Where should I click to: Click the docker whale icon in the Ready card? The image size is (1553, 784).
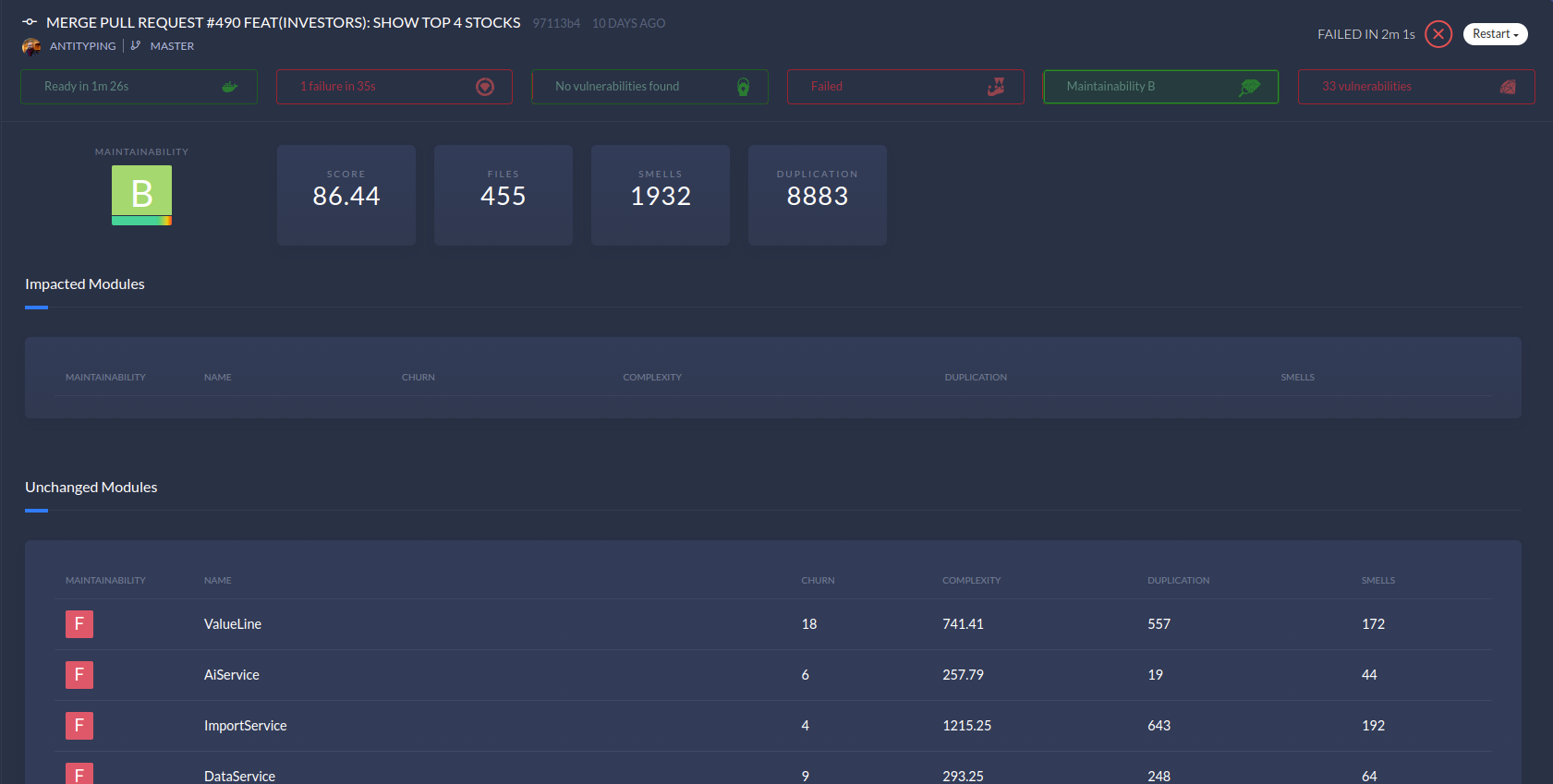coord(230,87)
